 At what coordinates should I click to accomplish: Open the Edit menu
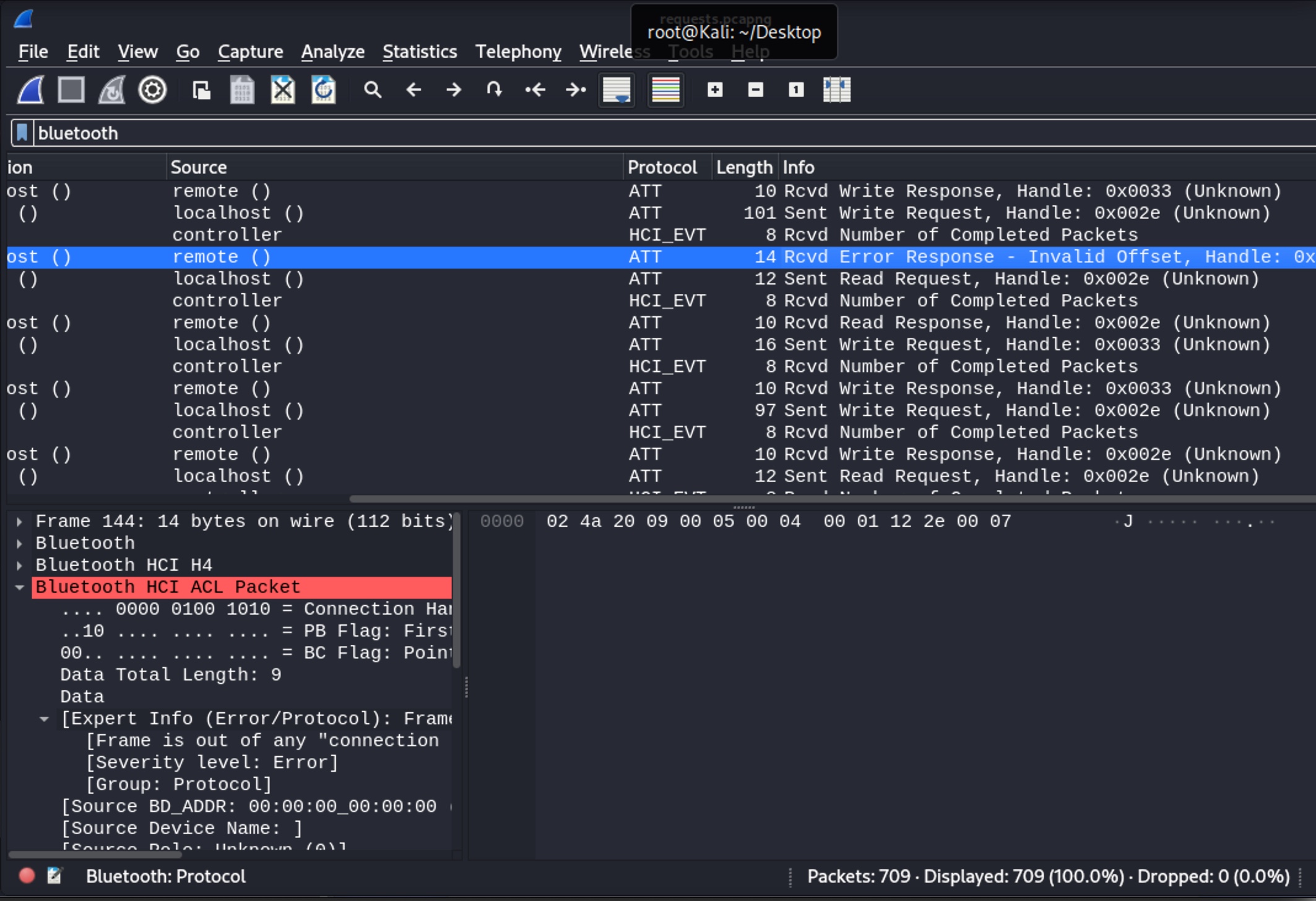[83, 51]
